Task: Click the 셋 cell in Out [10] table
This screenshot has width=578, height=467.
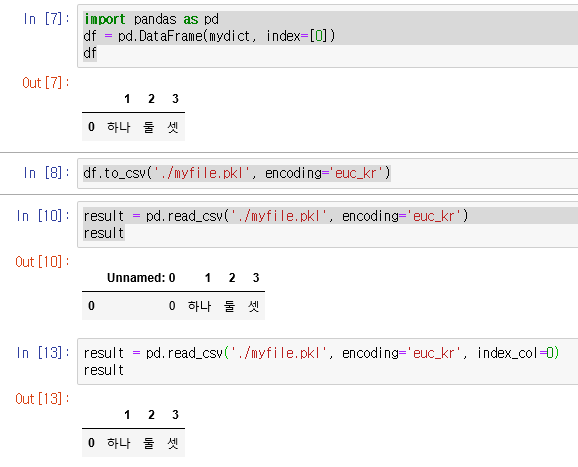Action: click(x=254, y=306)
